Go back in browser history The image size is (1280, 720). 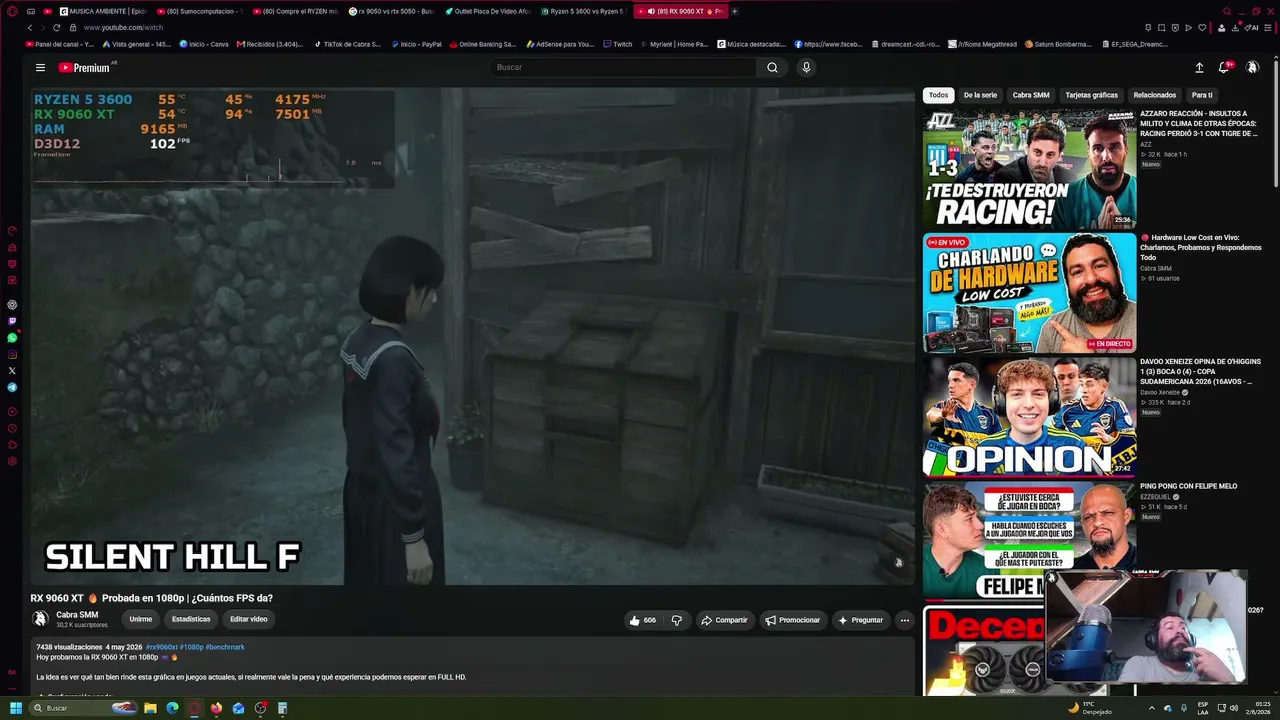tap(30, 28)
